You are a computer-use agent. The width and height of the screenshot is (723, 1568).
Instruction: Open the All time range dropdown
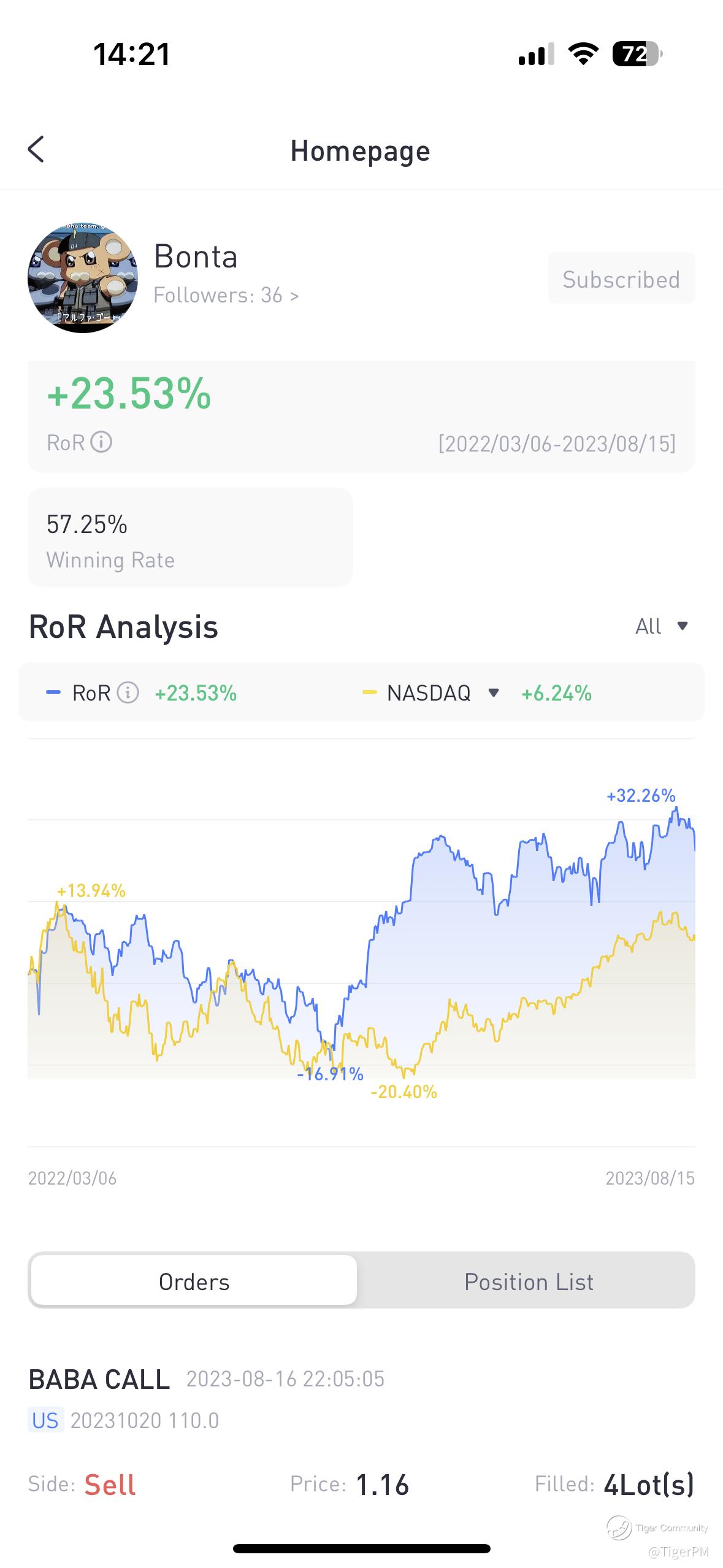662,626
